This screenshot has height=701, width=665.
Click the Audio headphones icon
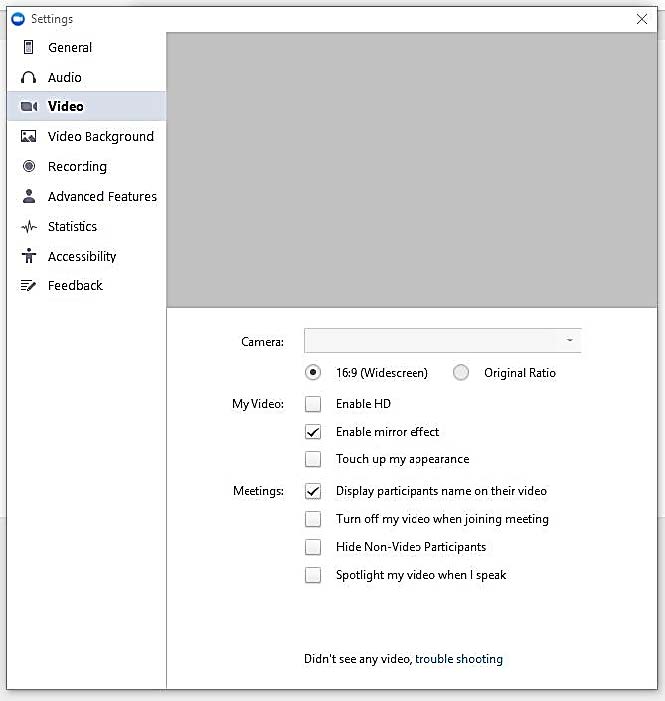click(x=28, y=77)
